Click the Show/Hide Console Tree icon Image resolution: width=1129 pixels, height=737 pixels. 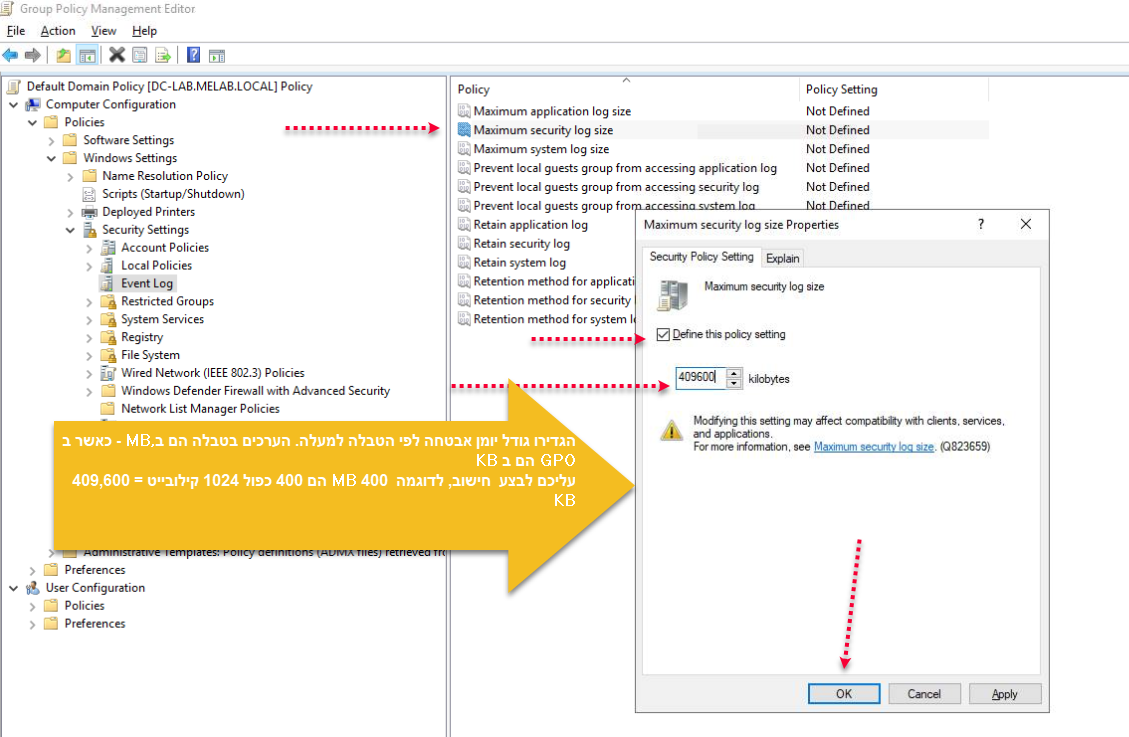(87, 55)
